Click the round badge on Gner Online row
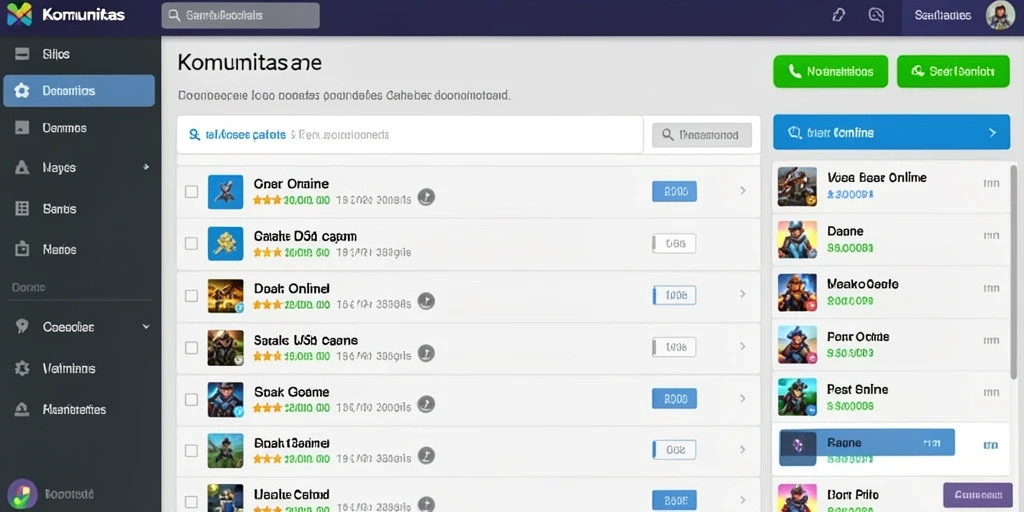 [x=426, y=197]
